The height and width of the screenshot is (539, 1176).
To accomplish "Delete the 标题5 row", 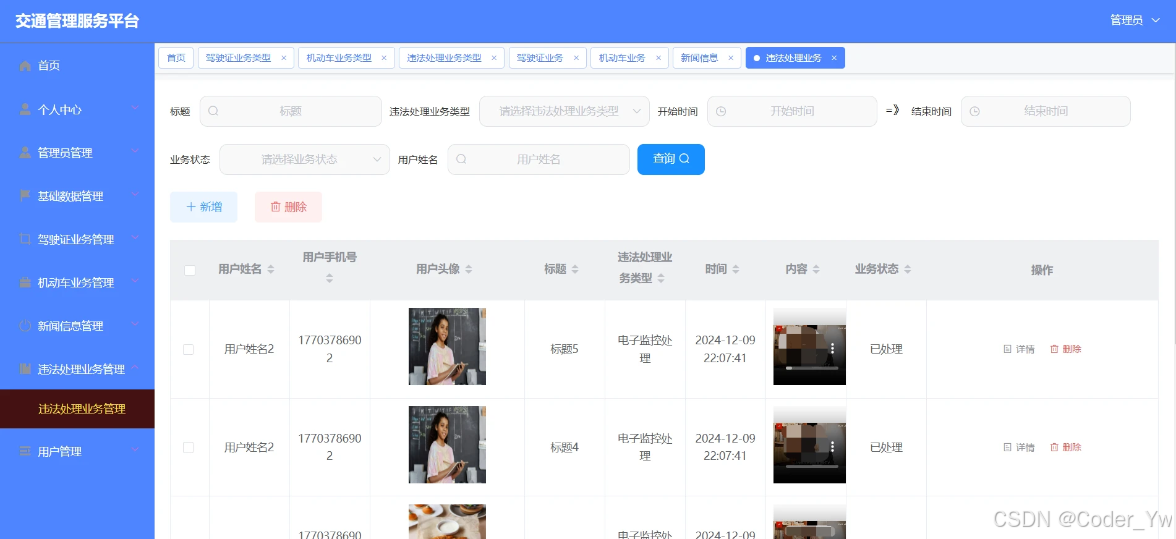I will [1066, 349].
